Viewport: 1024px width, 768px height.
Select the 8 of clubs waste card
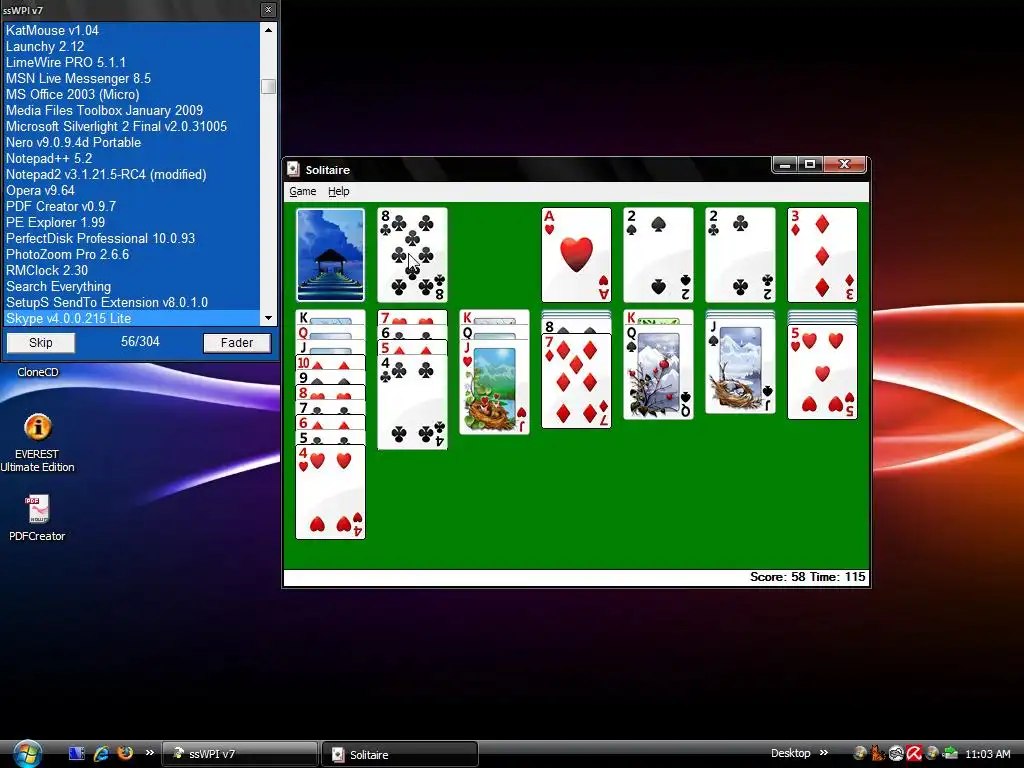(x=412, y=255)
